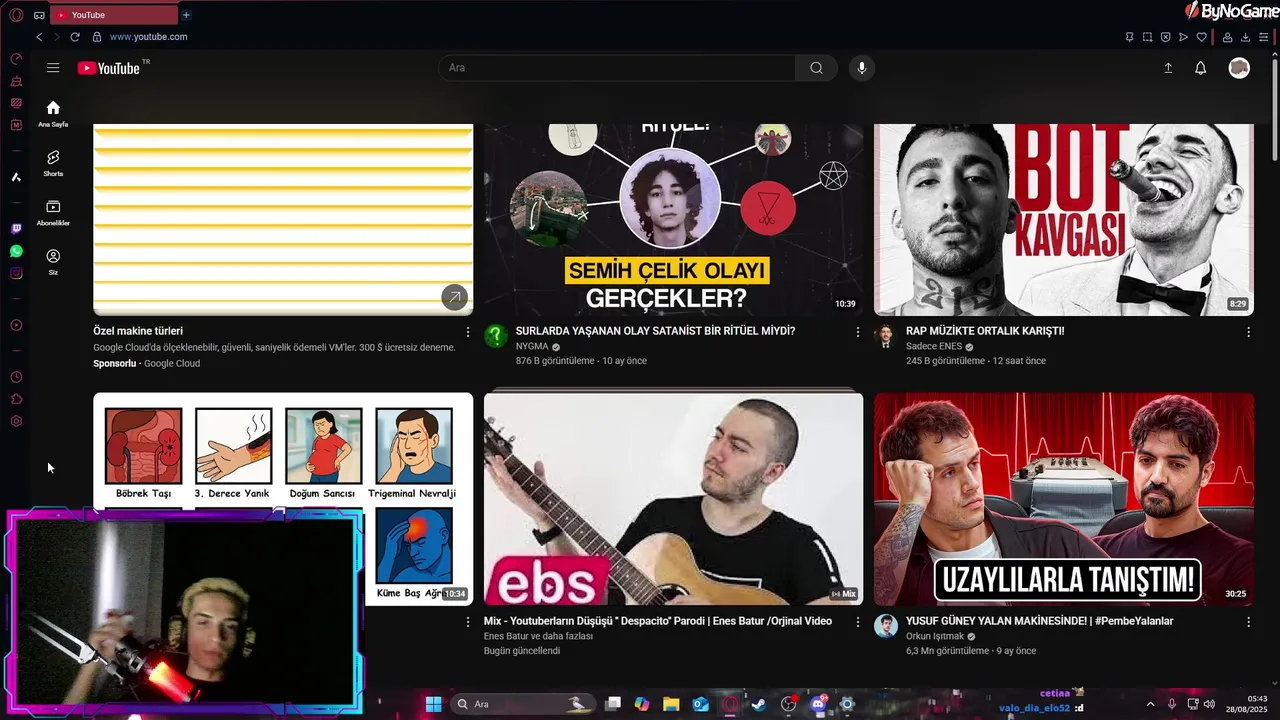Start voice search with microphone icon
The width and height of the screenshot is (1280, 720).
862,68
